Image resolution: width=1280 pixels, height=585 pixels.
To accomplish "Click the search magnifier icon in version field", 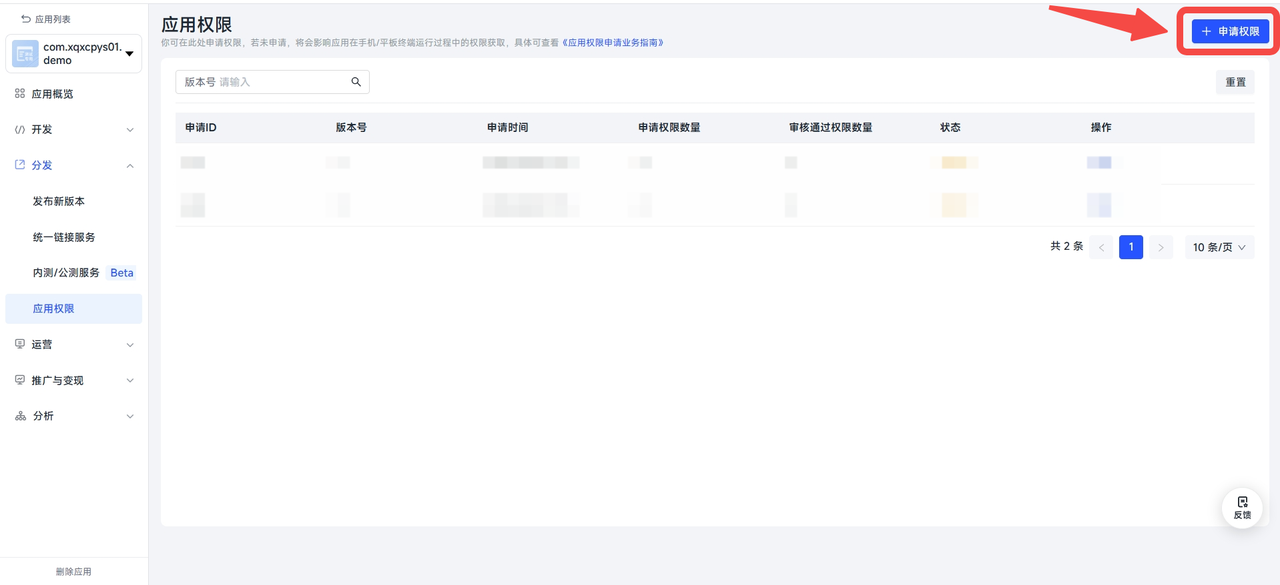I will tap(356, 82).
